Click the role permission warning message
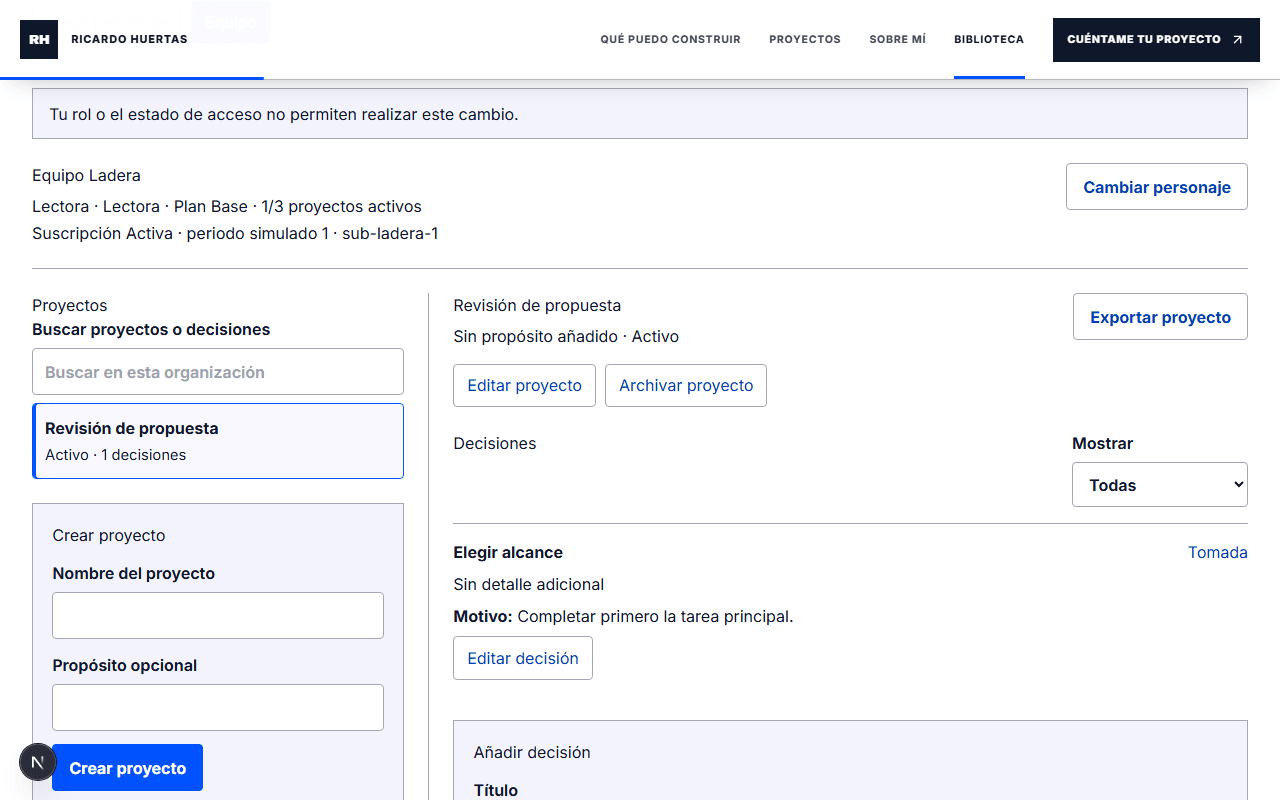 (640, 114)
